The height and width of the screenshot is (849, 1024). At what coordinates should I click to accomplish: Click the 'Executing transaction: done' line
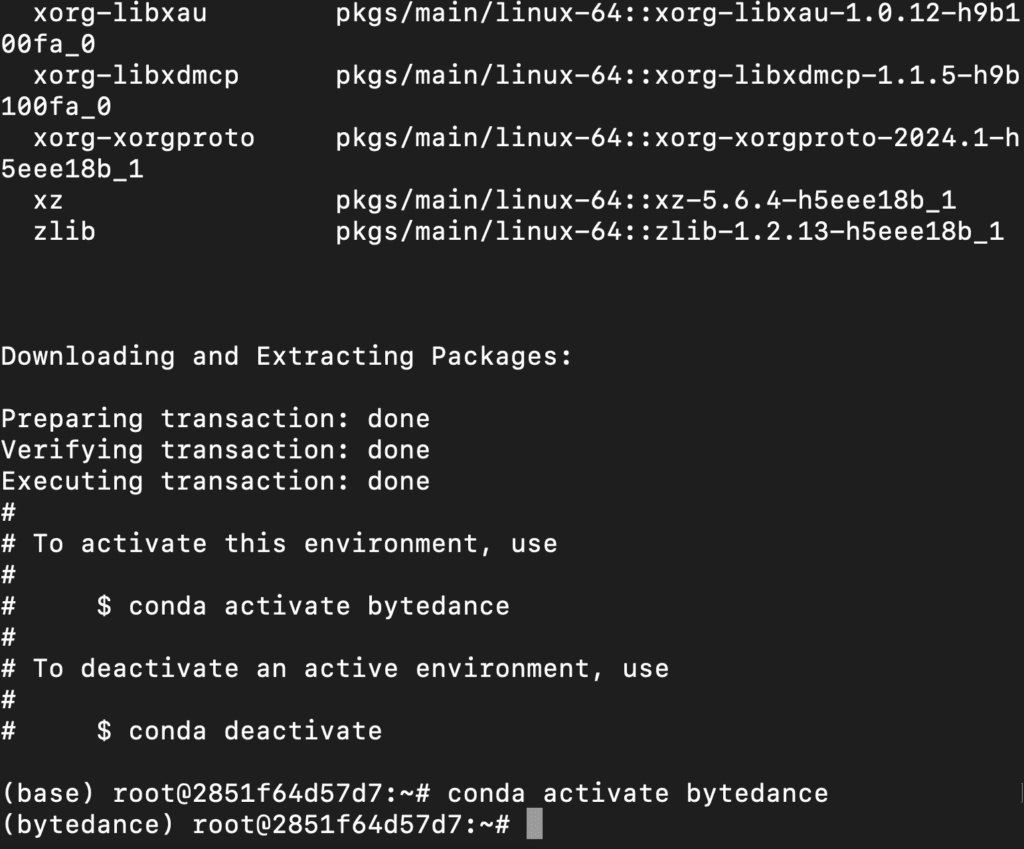tap(216, 481)
